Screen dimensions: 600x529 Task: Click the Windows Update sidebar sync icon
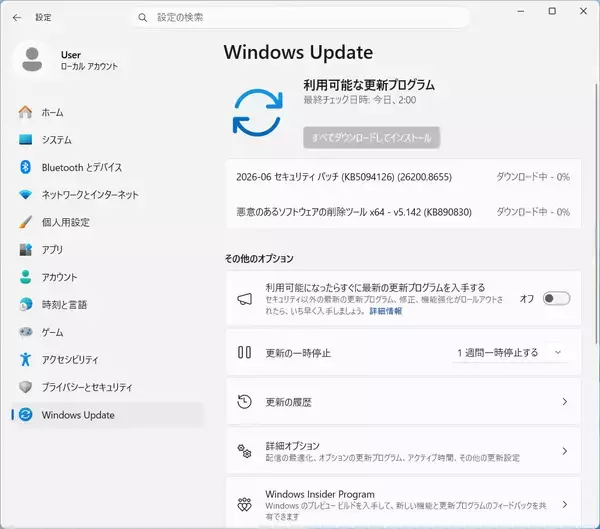click(x=26, y=415)
